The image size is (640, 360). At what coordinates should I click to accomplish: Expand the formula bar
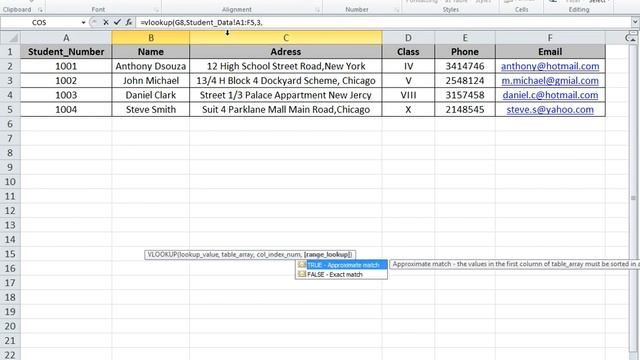click(636, 22)
